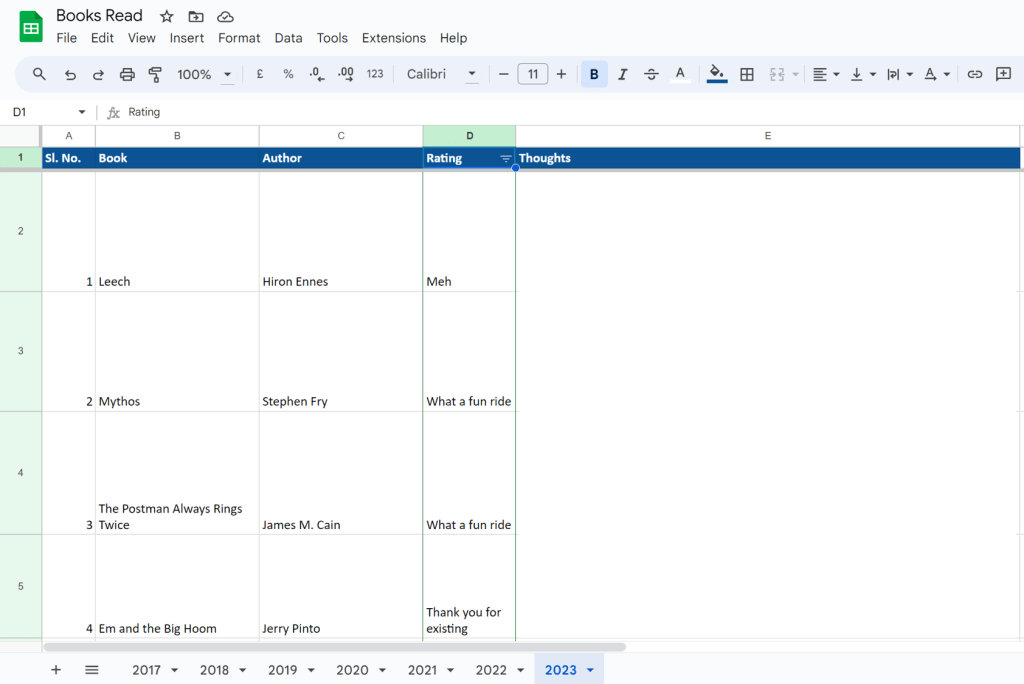Switch to the 2019 sheet tab
The image size is (1024, 684).
coord(285,670)
